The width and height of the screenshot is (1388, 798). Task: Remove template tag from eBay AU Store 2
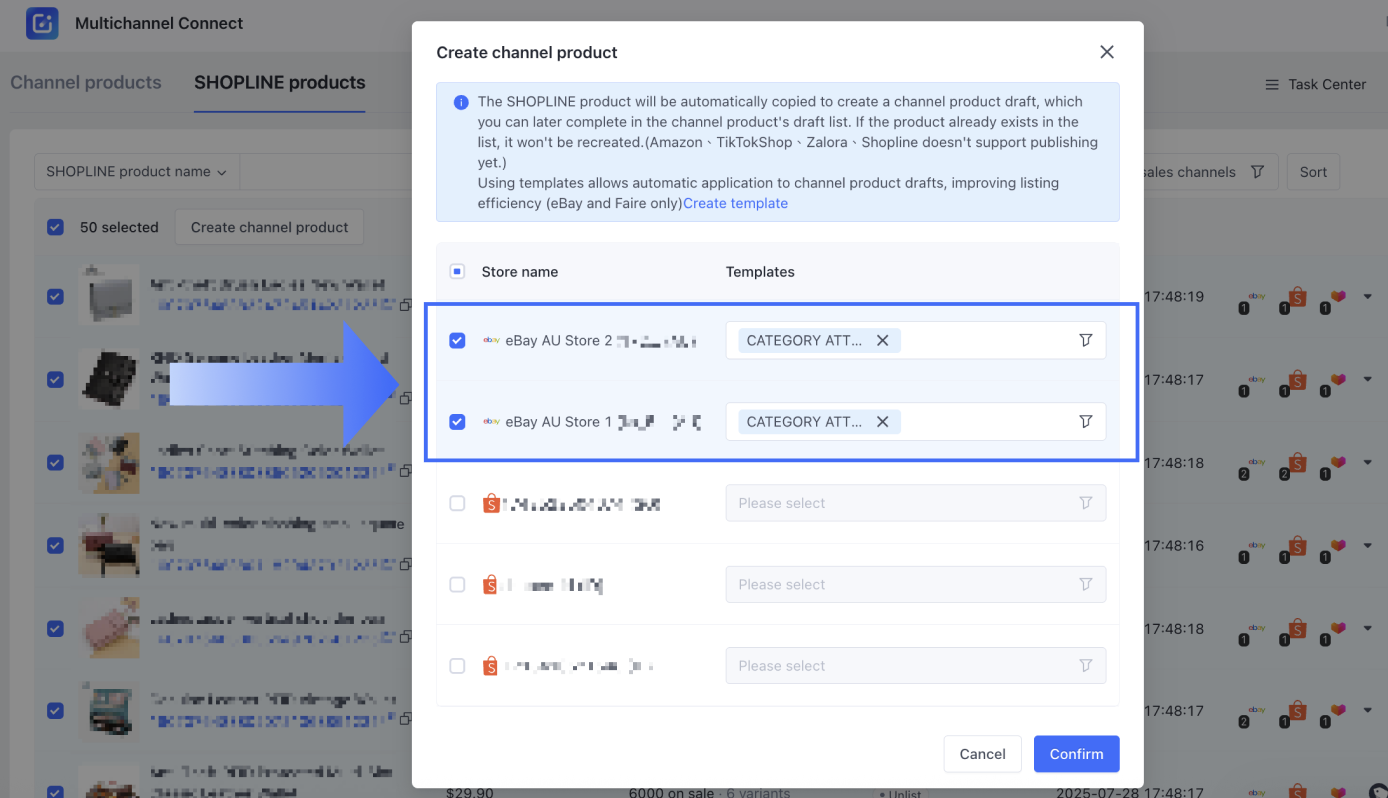point(882,340)
